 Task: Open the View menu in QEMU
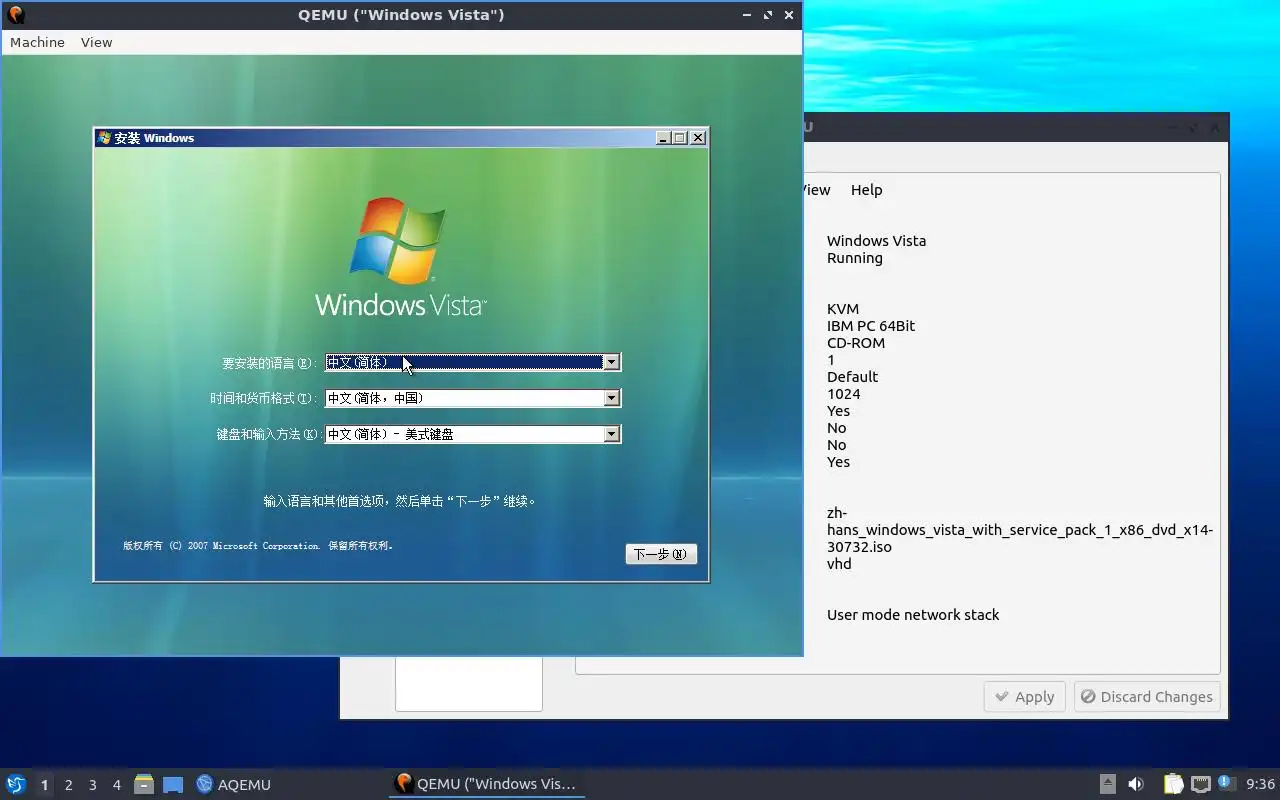click(x=96, y=42)
